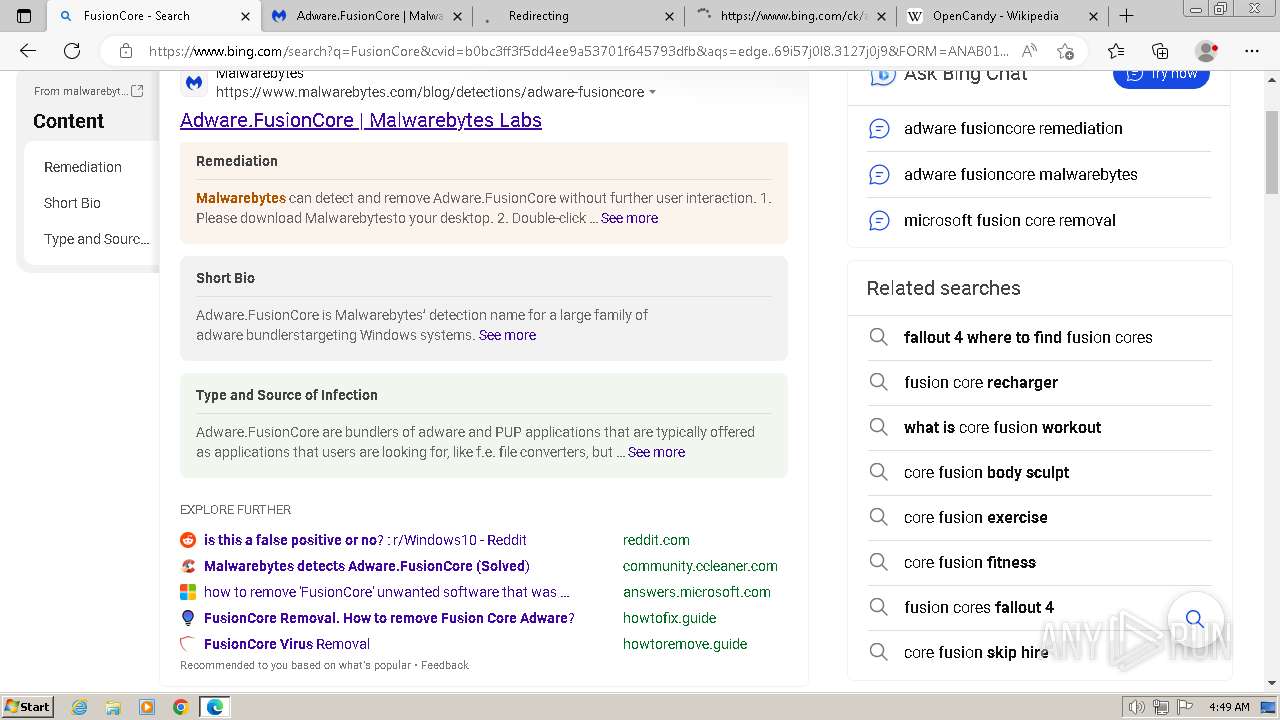Image resolution: width=1280 pixels, height=720 pixels.
Task: Open File Explorer from taskbar
Action: 113,707
